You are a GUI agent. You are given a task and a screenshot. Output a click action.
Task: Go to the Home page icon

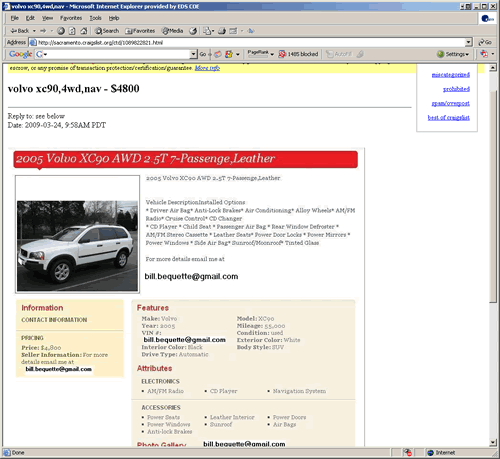click(x=83, y=31)
